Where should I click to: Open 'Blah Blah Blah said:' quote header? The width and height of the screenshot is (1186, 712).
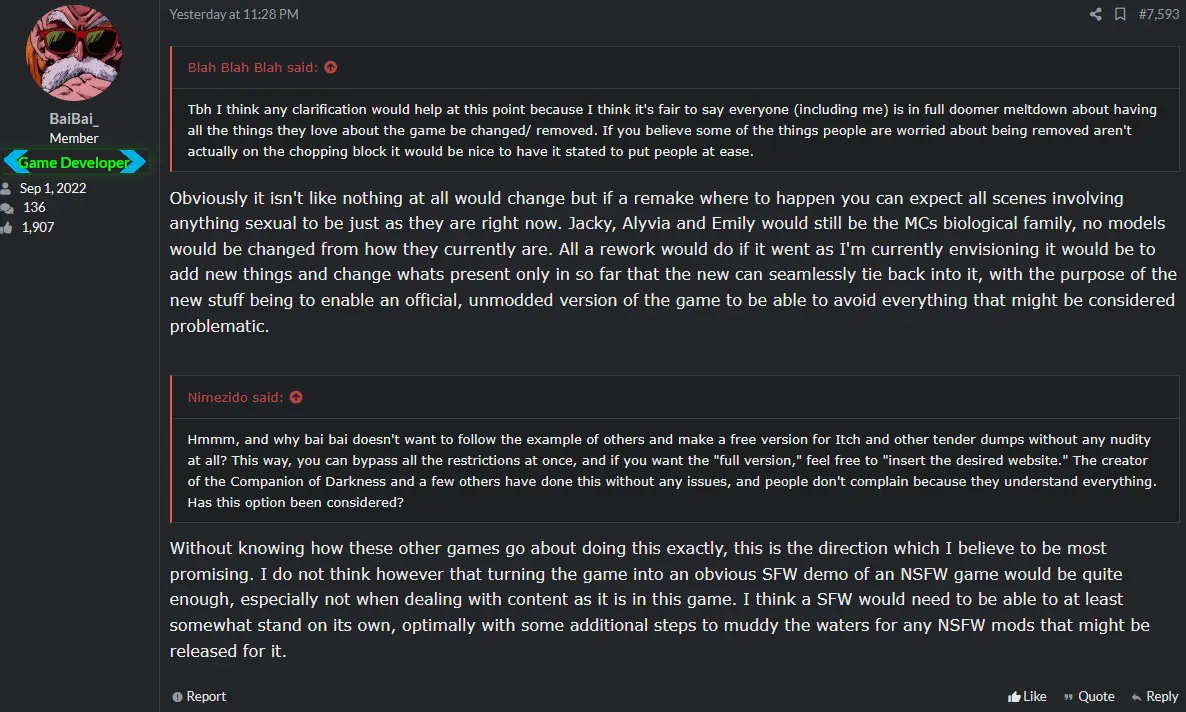(253, 67)
